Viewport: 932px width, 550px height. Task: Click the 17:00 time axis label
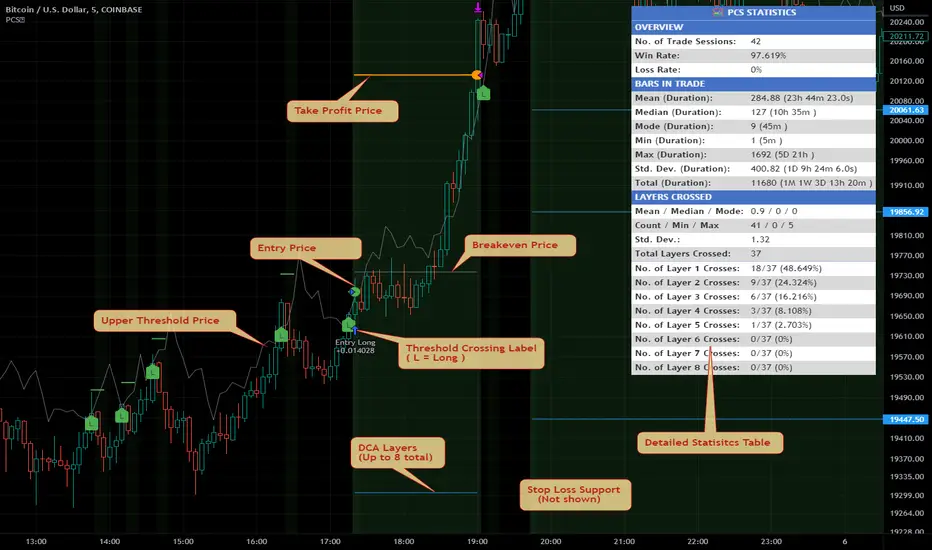pos(330,541)
